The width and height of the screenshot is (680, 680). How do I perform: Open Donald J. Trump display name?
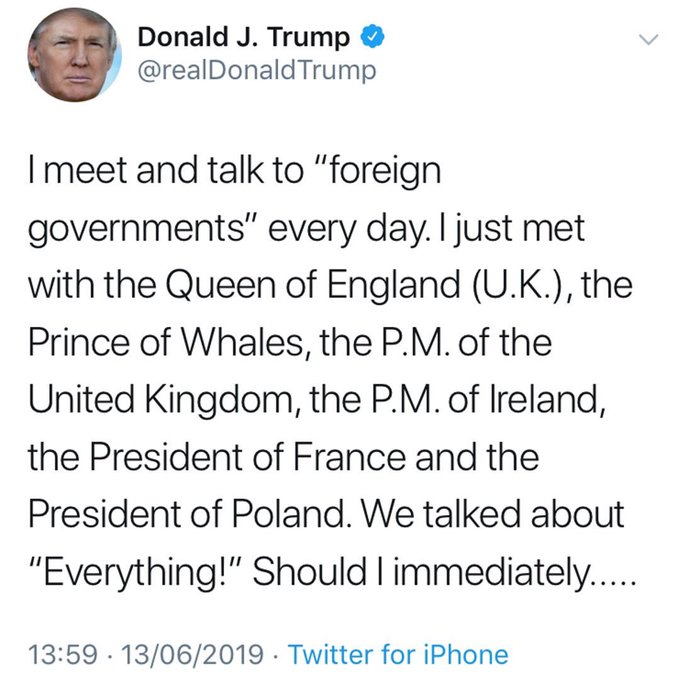[243, 38]
